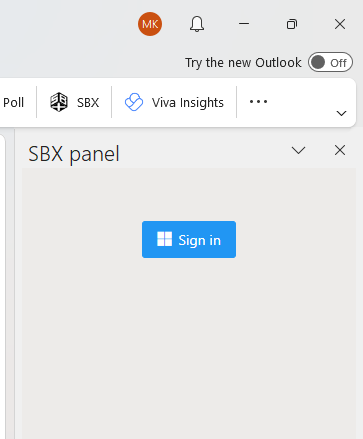Image resolution: width=363 pixels, height=439 pixels.
Task: Open the MK account avatar
Action: coord(150,24)
